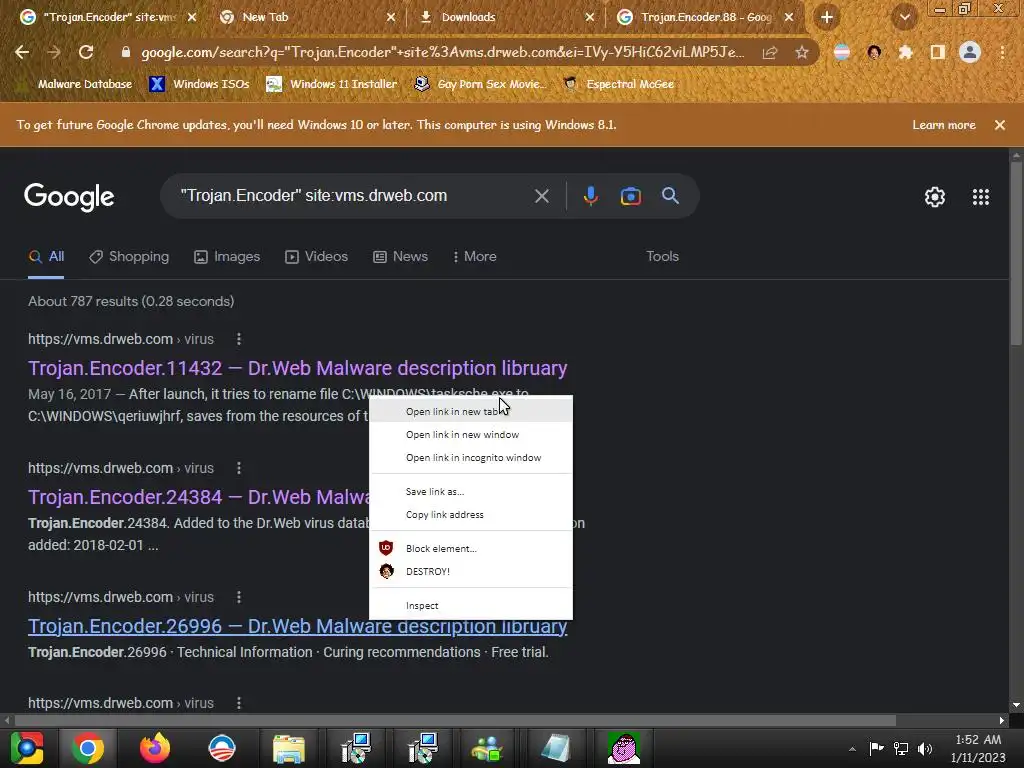Choose Save link as... option
This screenshot has width=1024, height=768.
pos(471,492)
